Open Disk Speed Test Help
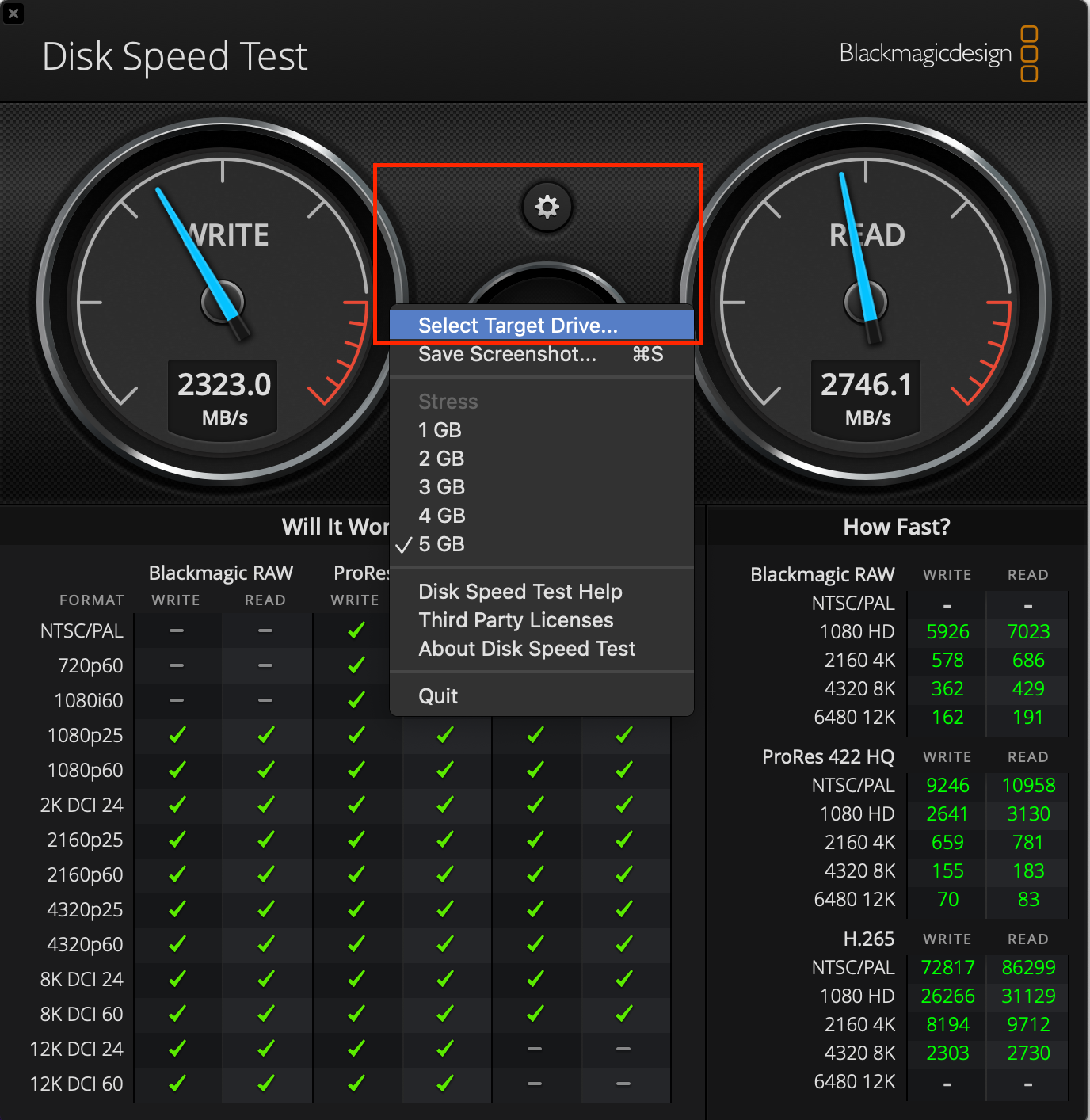 (x=542, y=592)
